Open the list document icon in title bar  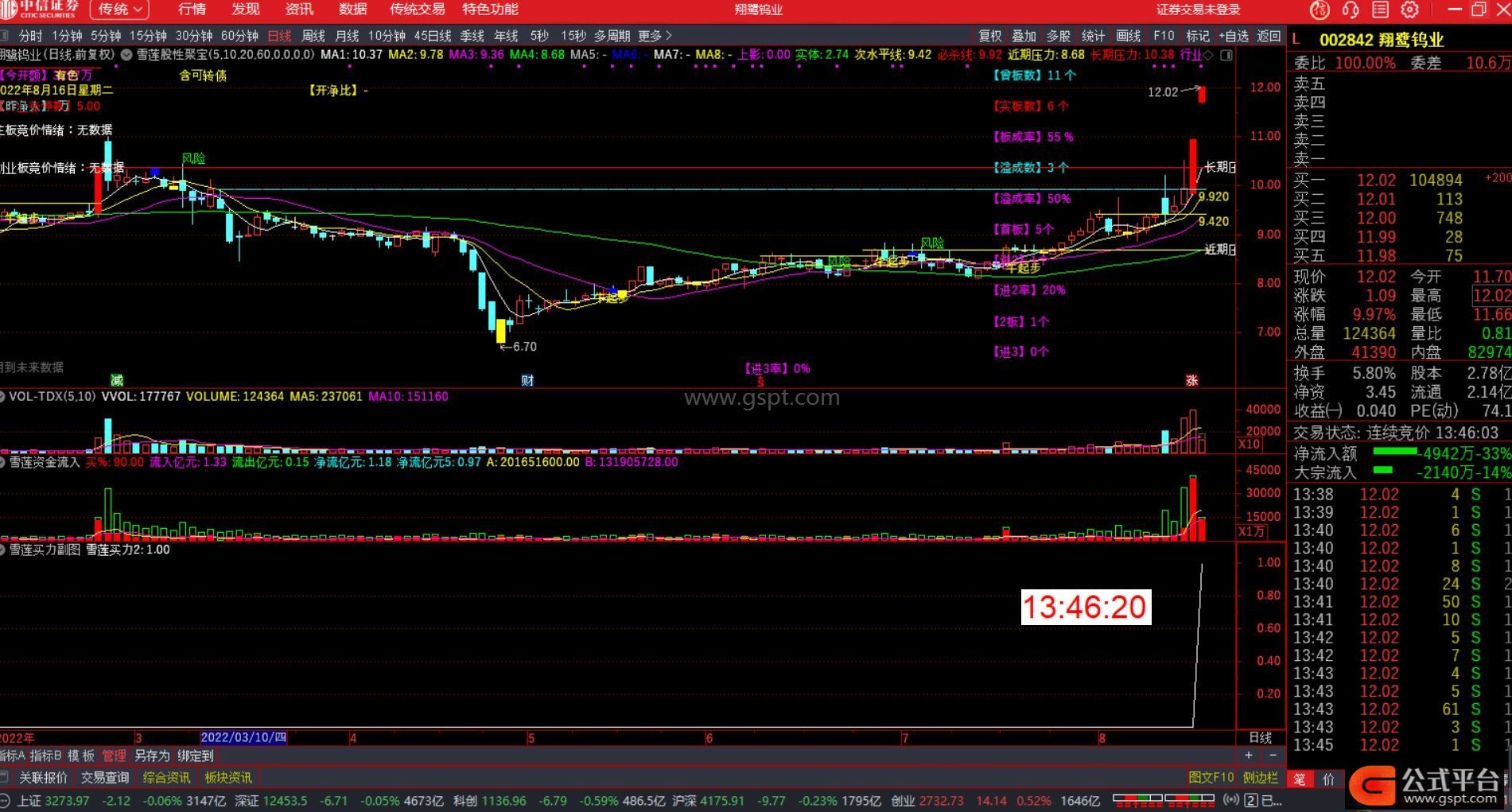coord(1380,10)
